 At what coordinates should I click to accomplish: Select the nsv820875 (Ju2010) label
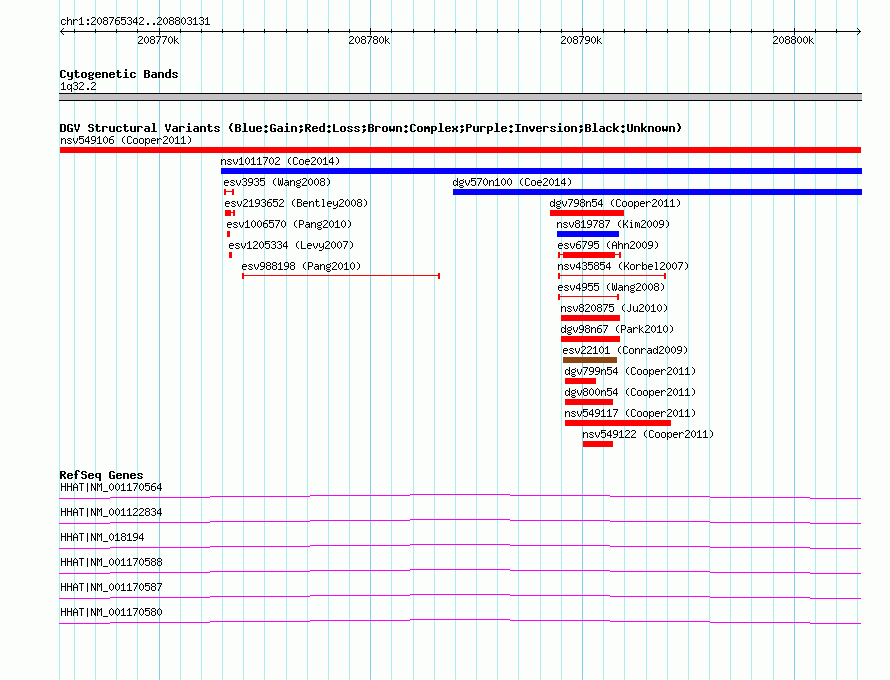(614, 308)
